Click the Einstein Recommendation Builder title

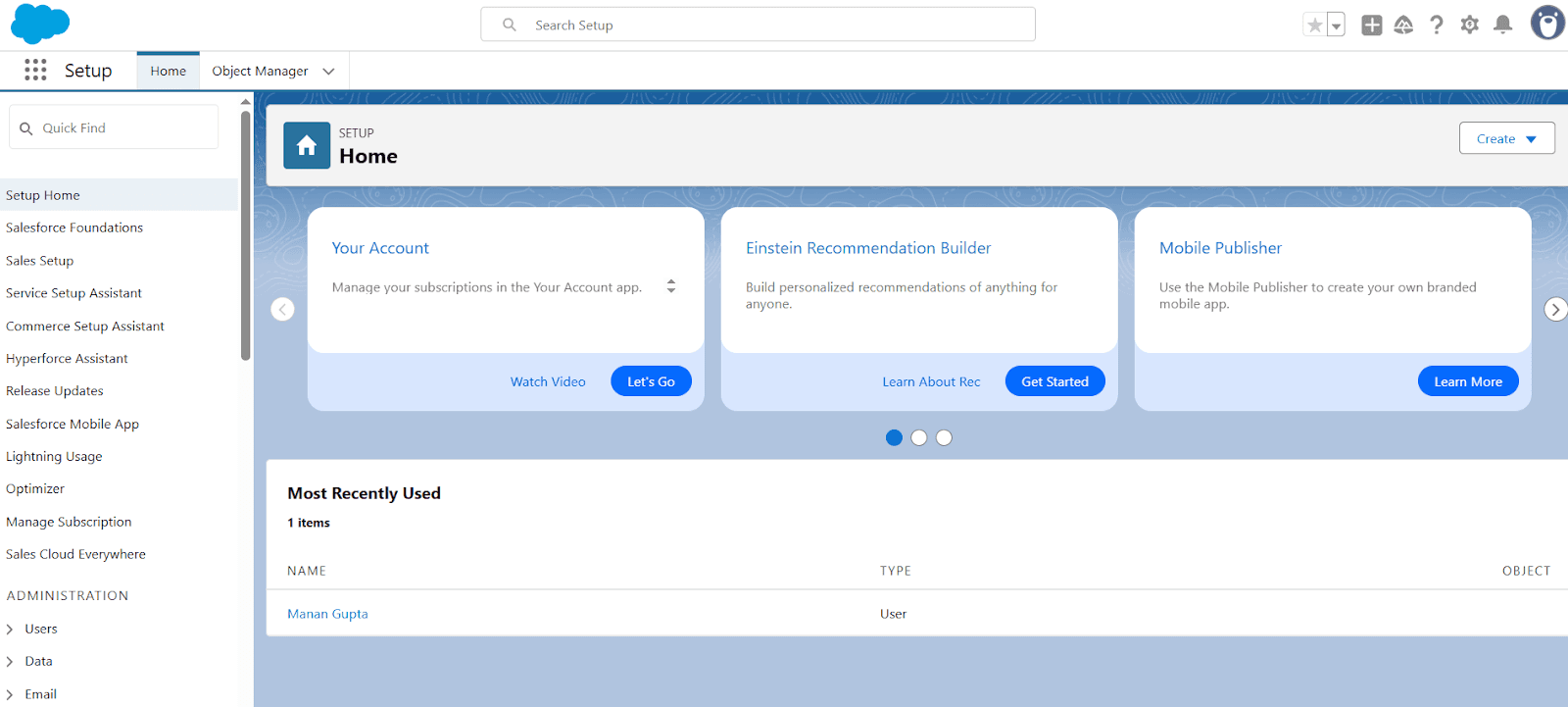click(x=868, y=248)
